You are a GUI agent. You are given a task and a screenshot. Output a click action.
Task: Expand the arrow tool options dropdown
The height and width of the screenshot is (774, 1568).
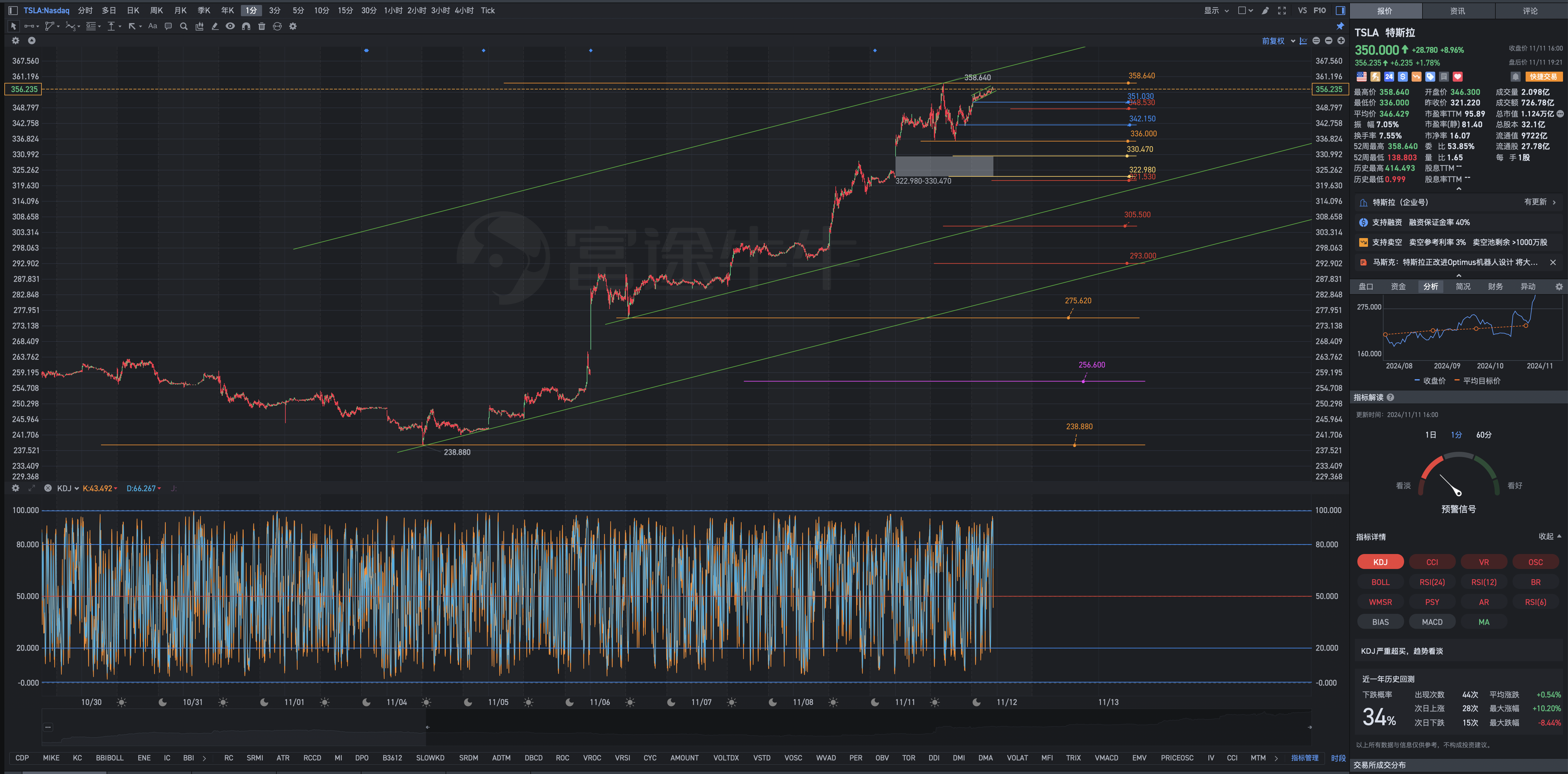tap(141, 27)
